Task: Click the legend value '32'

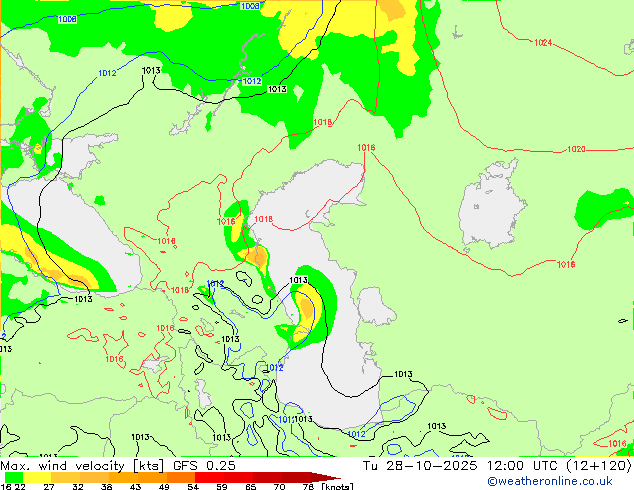Action: pyautogui.click(x=78, y=486)
